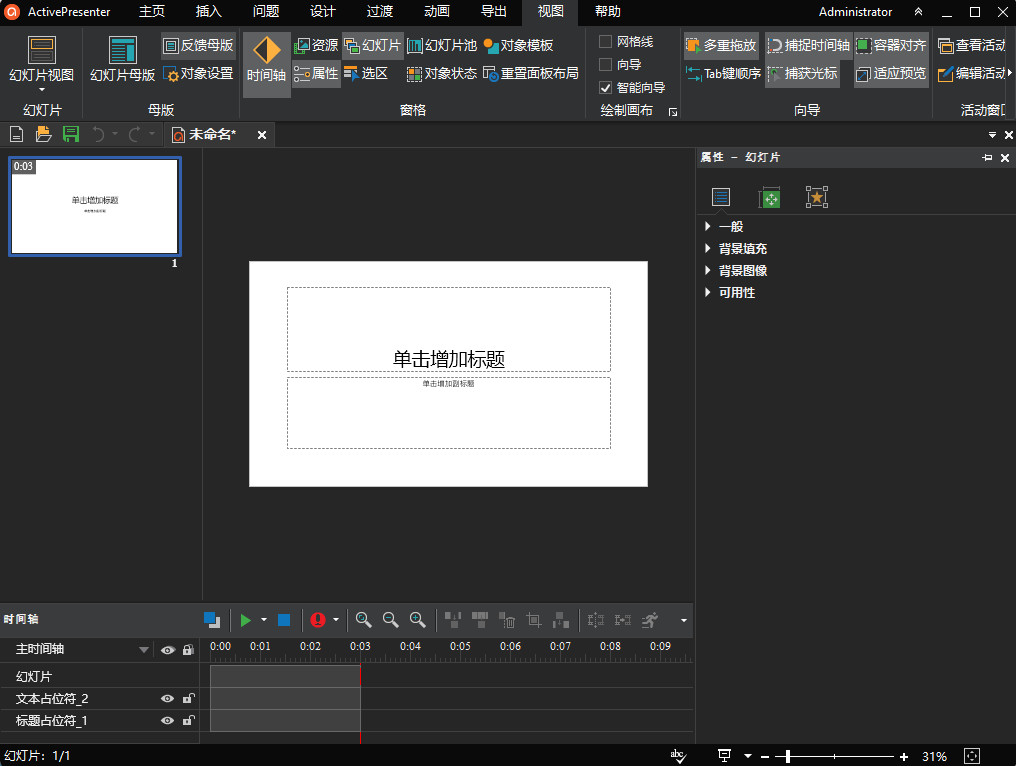
Task: Open the 幻灯片池 slide pools pane
Action: tap(442, 45)
